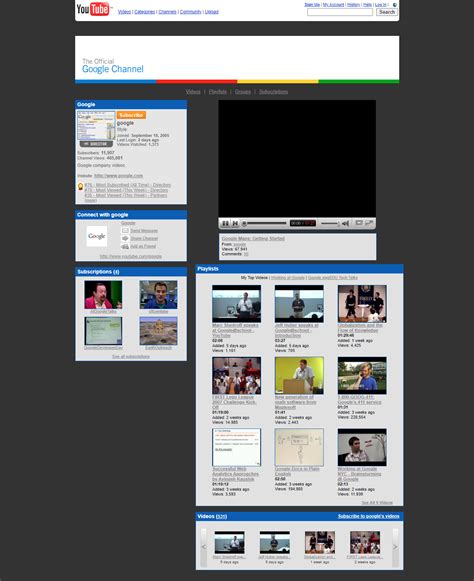
Task: Click the See all subscriptions link
Action: [131, 356]
